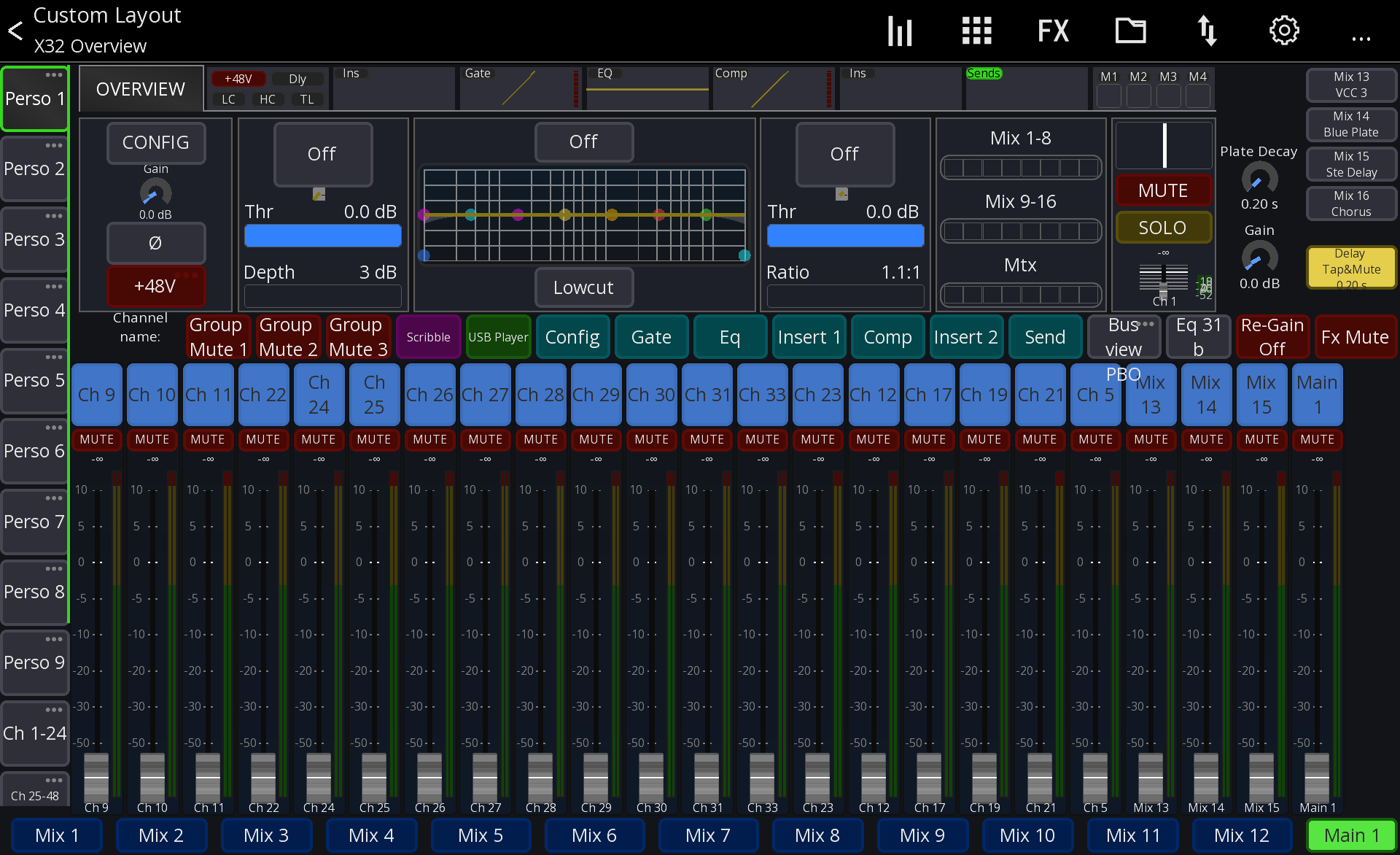Open the options dots on Ch 1-24

click(54, 709)
